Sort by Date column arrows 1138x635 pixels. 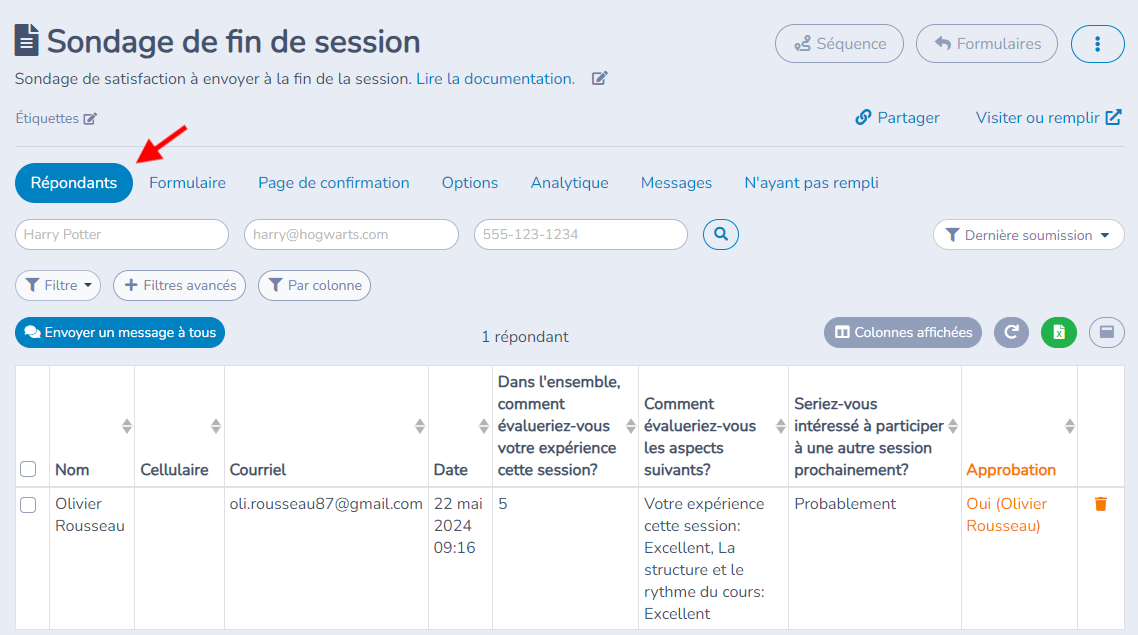pyautogui.click(x=484, y=426)
